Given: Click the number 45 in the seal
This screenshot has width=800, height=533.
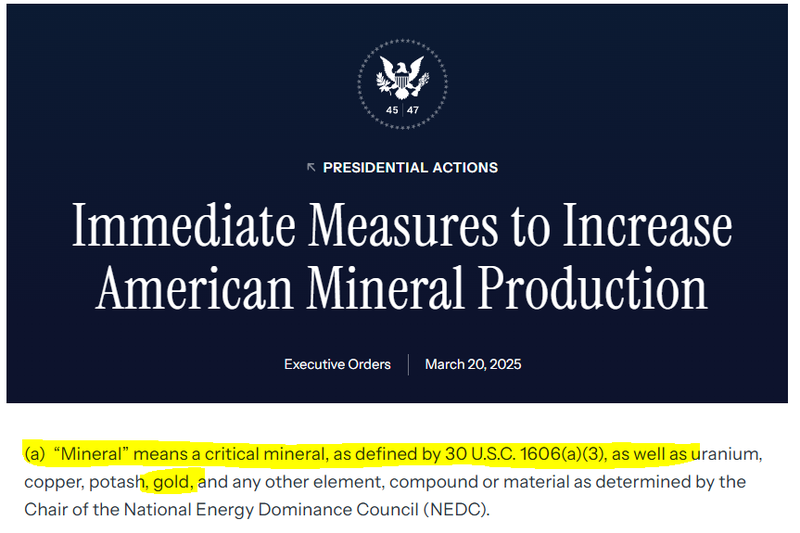Looking at the screenshot, I should (392, 110).
